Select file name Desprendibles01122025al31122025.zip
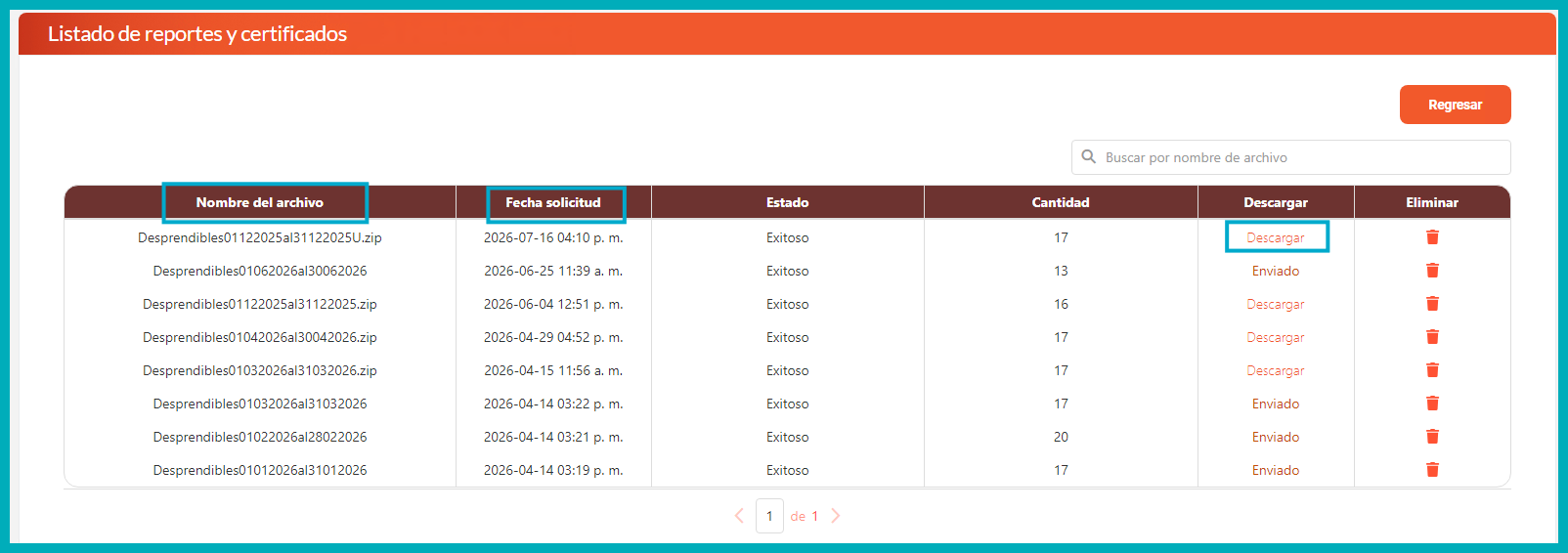Viewport: 1568px width, 553px height. point(260,304)
